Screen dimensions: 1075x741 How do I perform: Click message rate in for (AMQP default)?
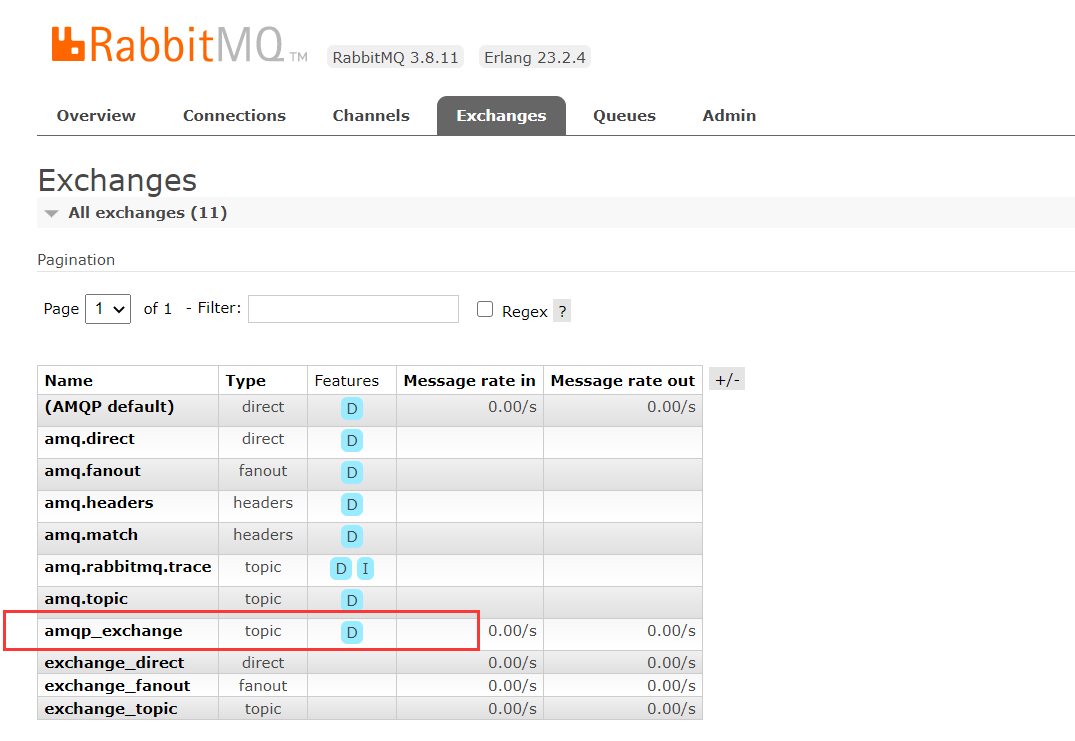512,407
